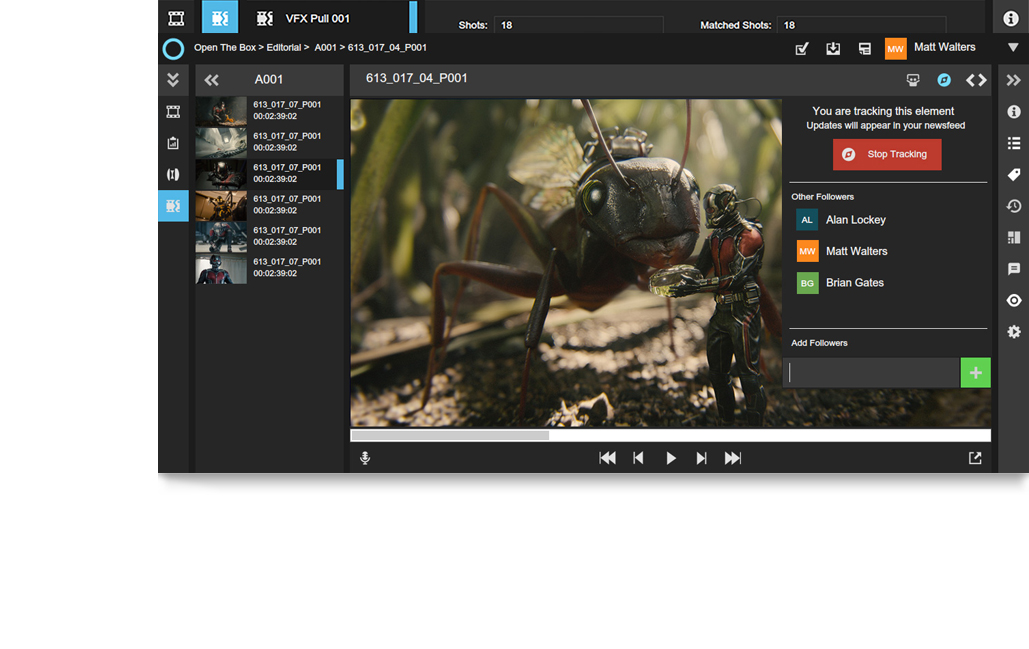Click the angle brackets code icon above viewer
Viewport: 1029px width, 649px height.
point(976,80)
